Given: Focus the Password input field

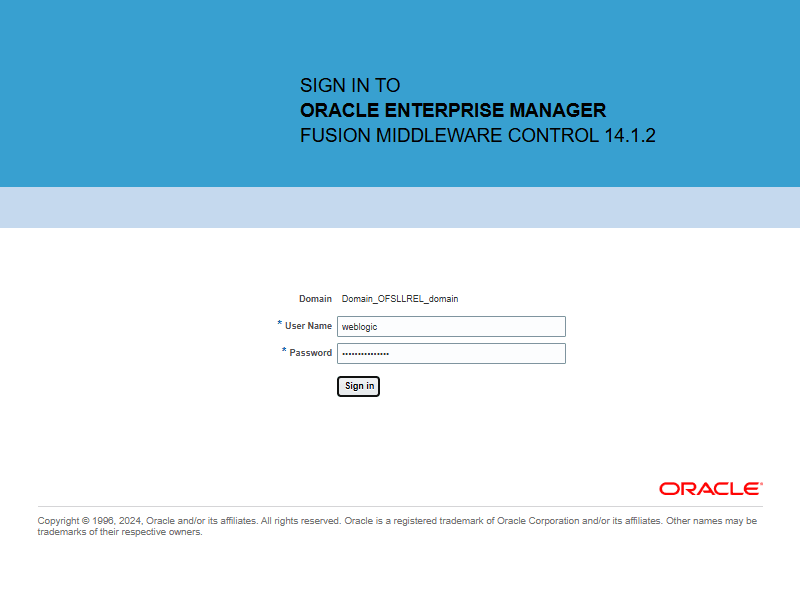Looking at the screenshot, I should point(451,354).
